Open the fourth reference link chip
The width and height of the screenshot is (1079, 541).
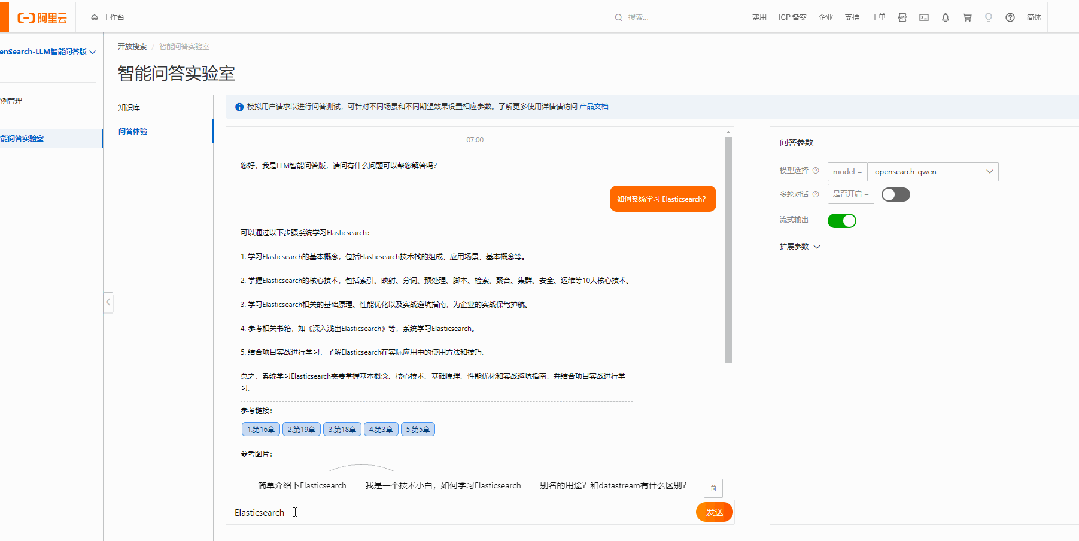coord(381,429)
